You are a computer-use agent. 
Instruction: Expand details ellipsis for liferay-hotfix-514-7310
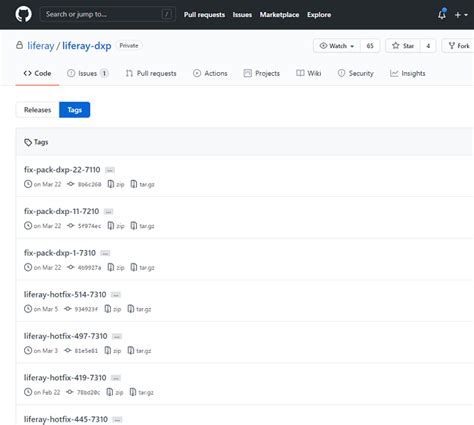coord(116,295)
